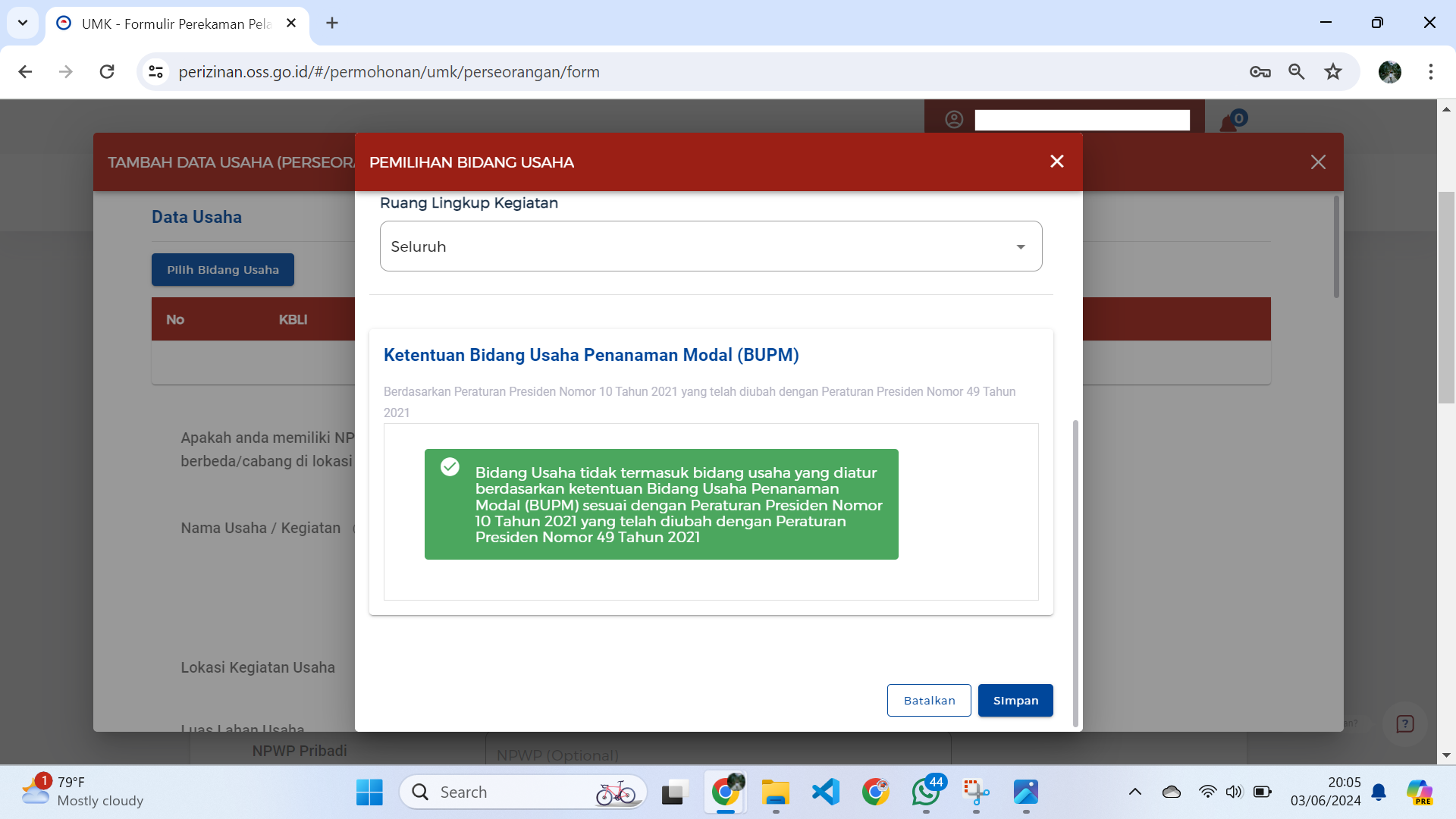The height and width of the screenshot is (819, 1456).
Task: Open the second Chrome profile taskbar icon
Action: (876, 792)
